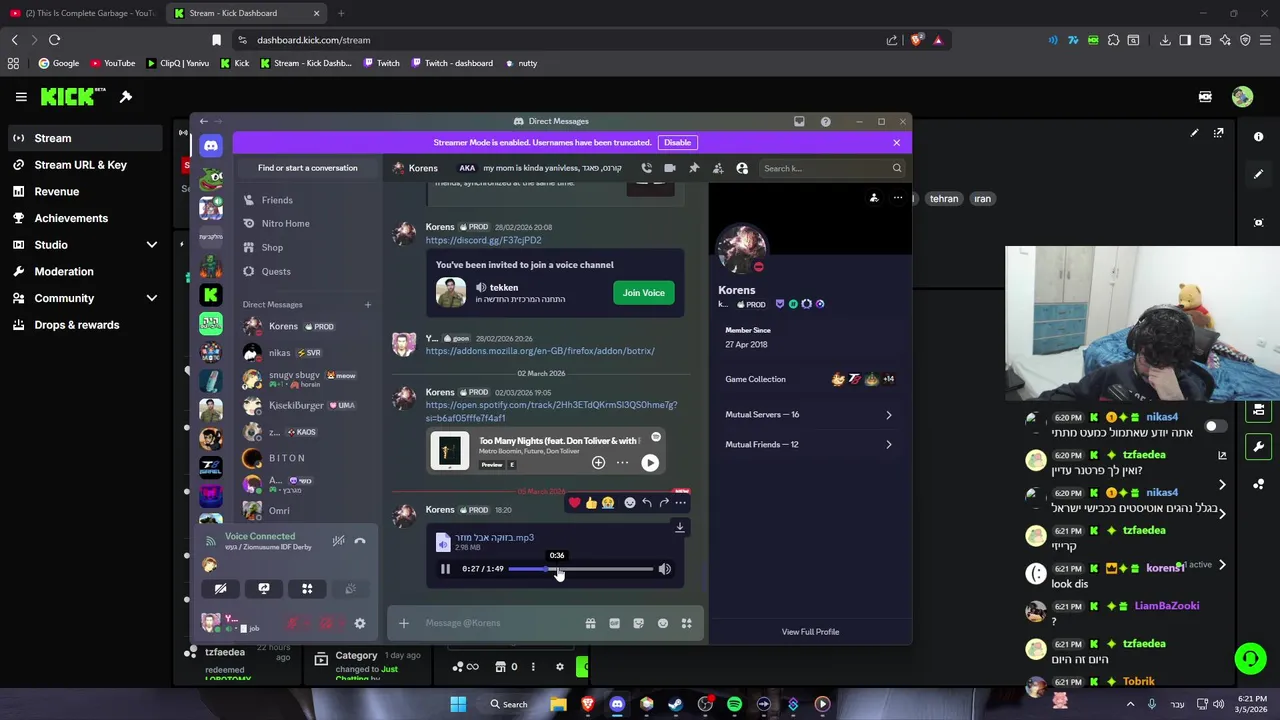1280x720 pixels.
Task: Open the Spotify embed more options
Action: click(622, 462)
